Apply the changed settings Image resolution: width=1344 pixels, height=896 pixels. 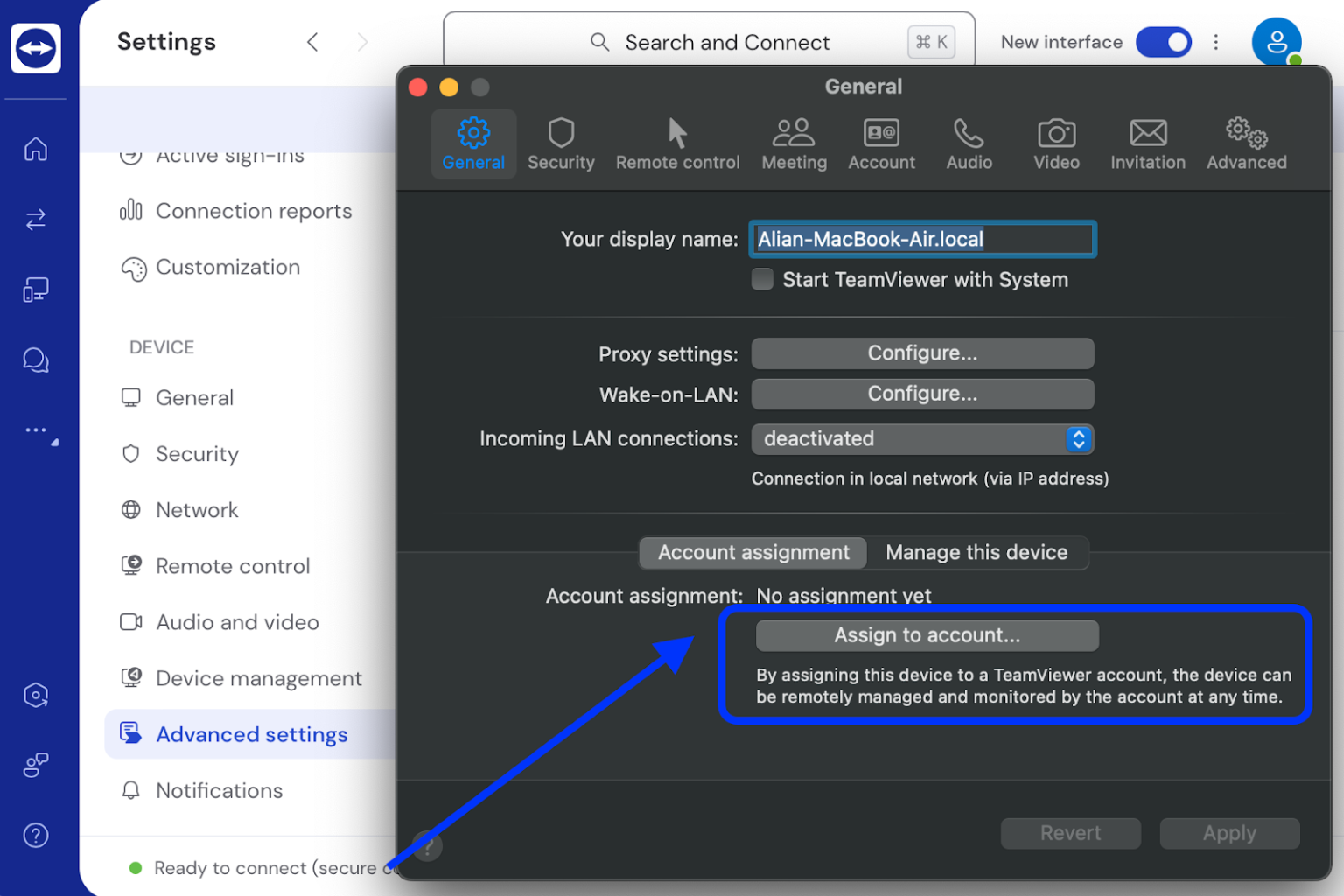point(1229,833)
